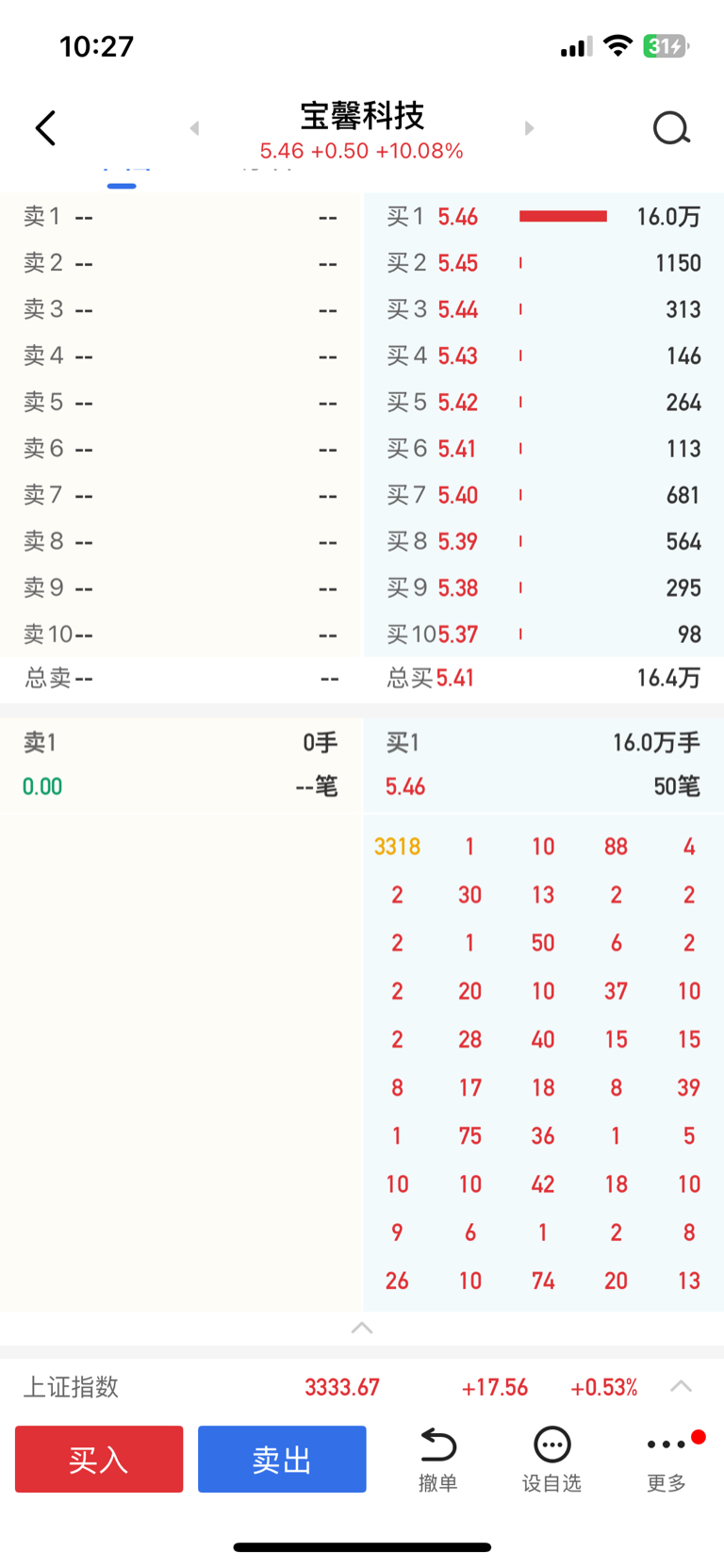Select the 买1 row at price 5.46
The image size is (724, 1568).
tap(544, 217)
